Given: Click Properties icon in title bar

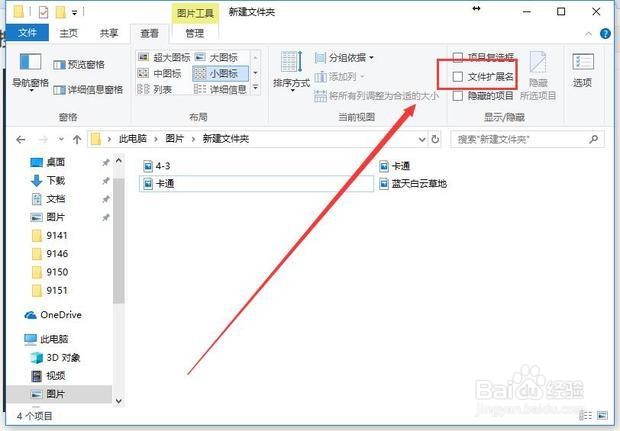Looking at the screenshot, I should tap(43, 12).
